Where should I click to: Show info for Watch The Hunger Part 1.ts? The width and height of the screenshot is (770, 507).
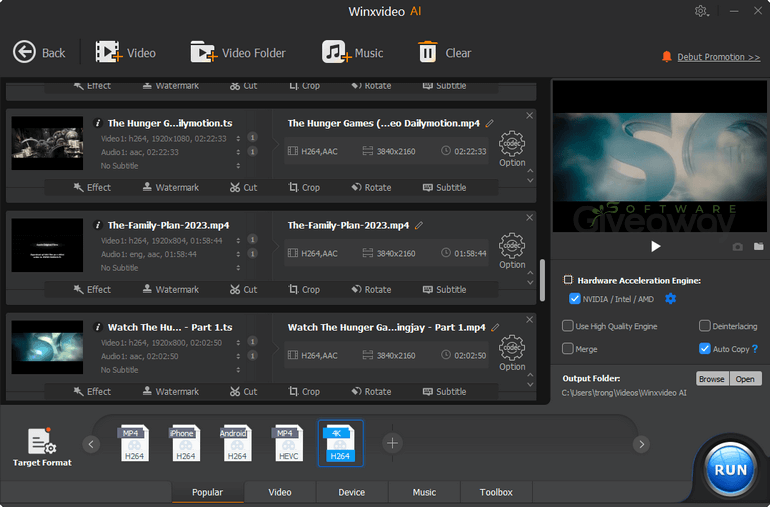[x=98, y=328]
